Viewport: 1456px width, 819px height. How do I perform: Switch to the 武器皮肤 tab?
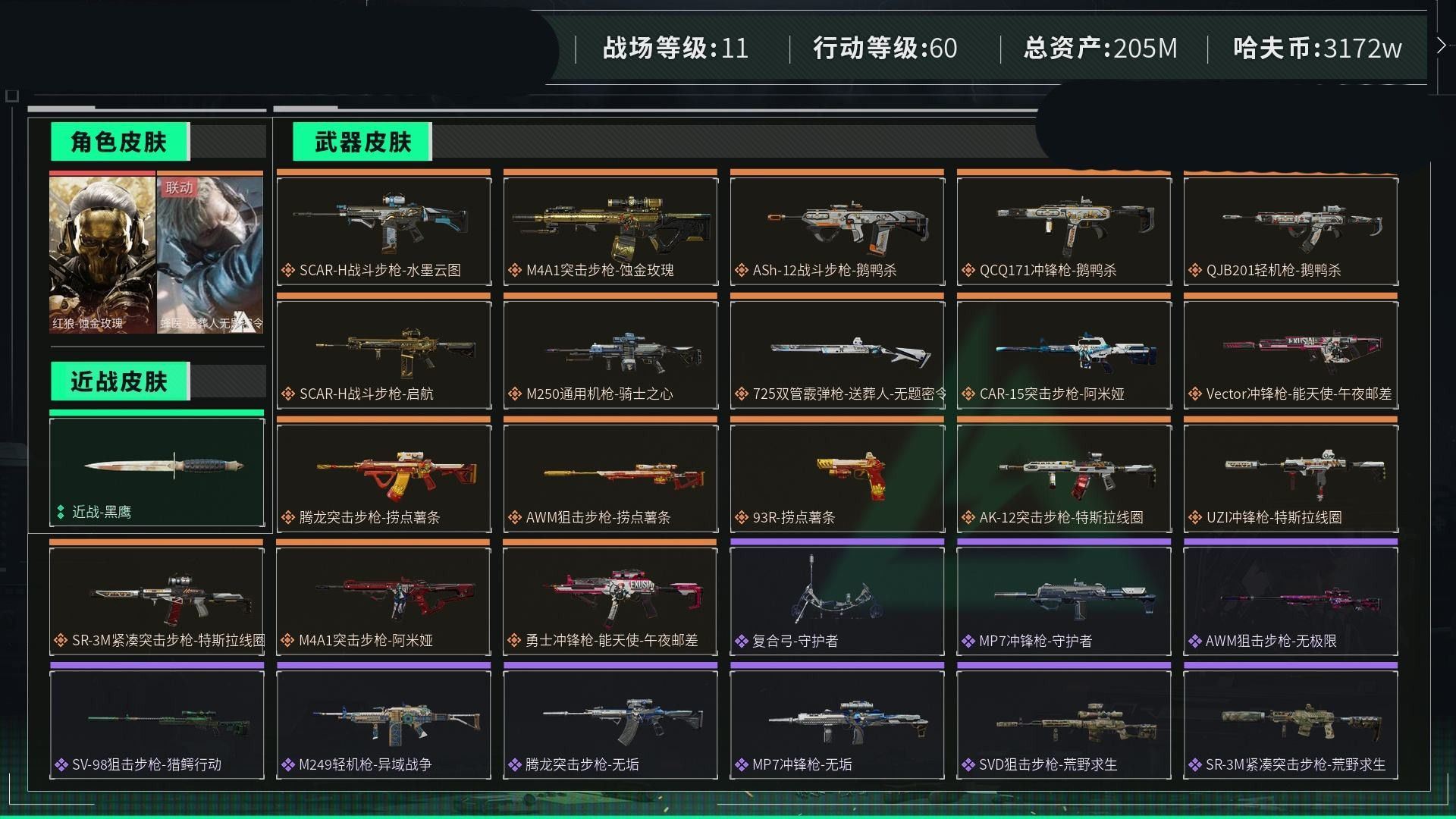tap(362, 142)
